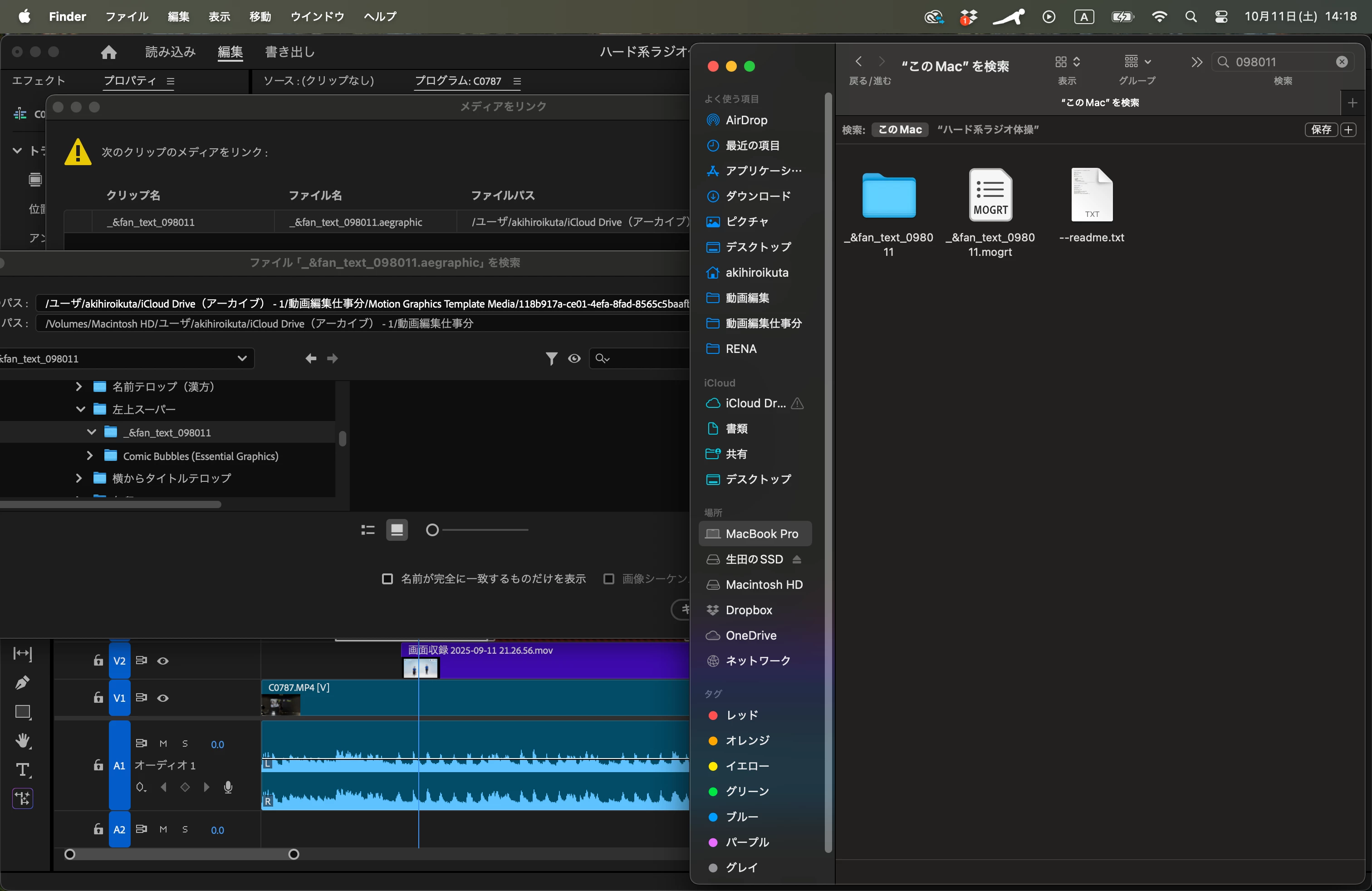Click the Home icon in Premiere header
This screenshot has height=891, width=1372.
click(108, 52)
